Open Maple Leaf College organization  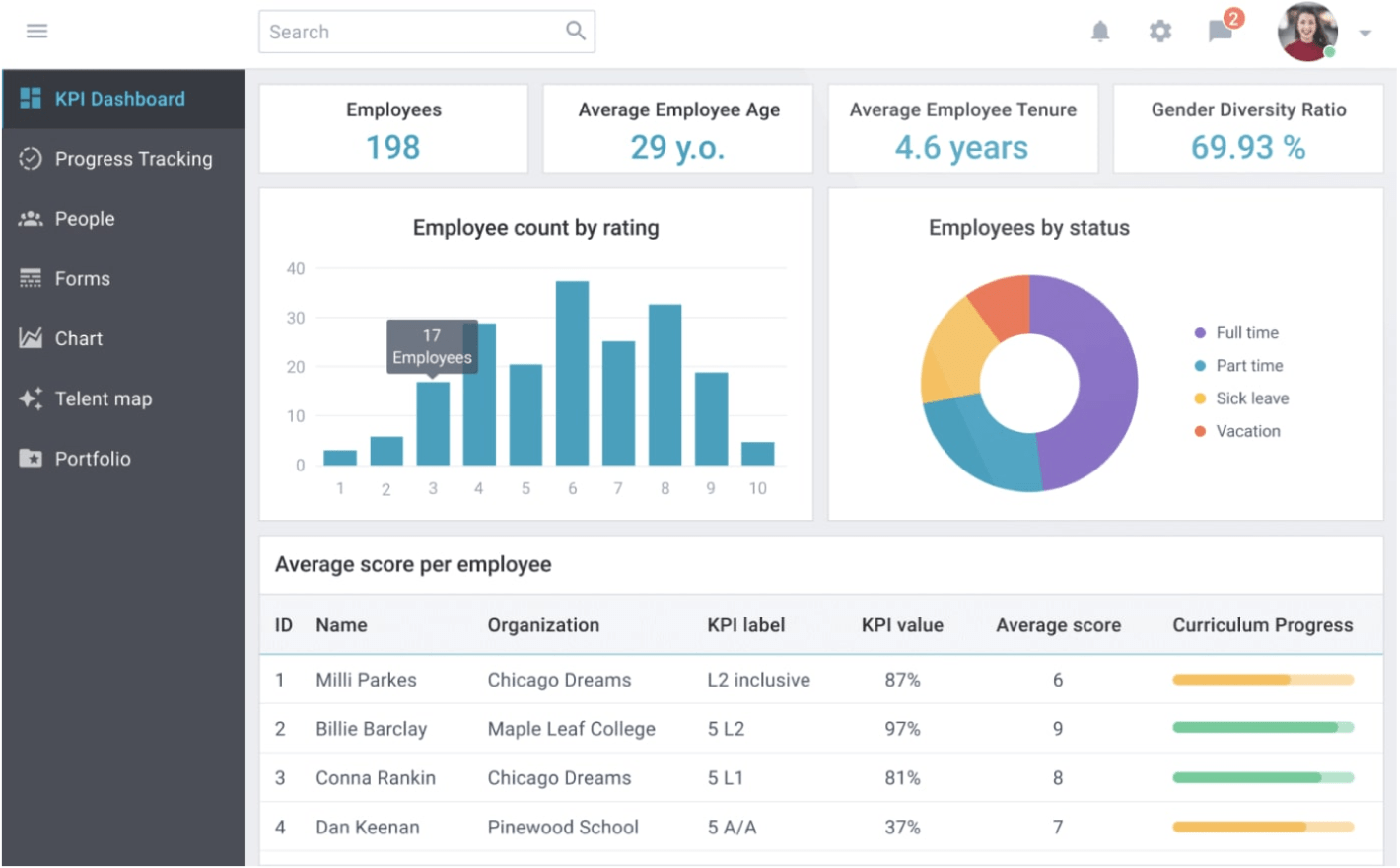571,729
